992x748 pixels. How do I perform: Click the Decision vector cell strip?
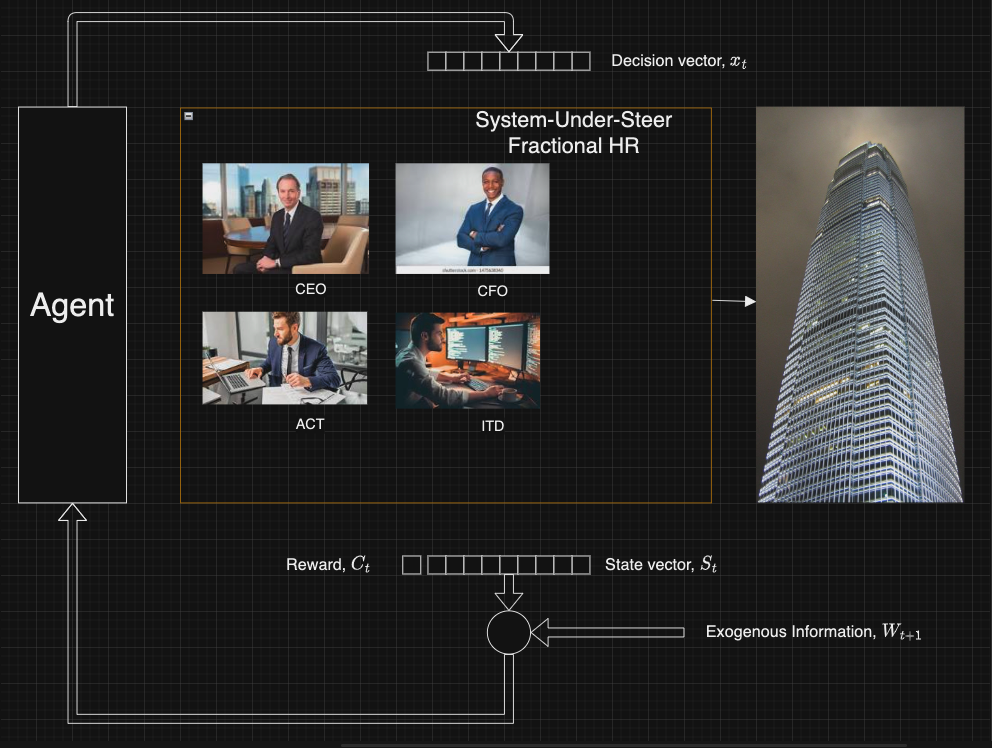508,62
